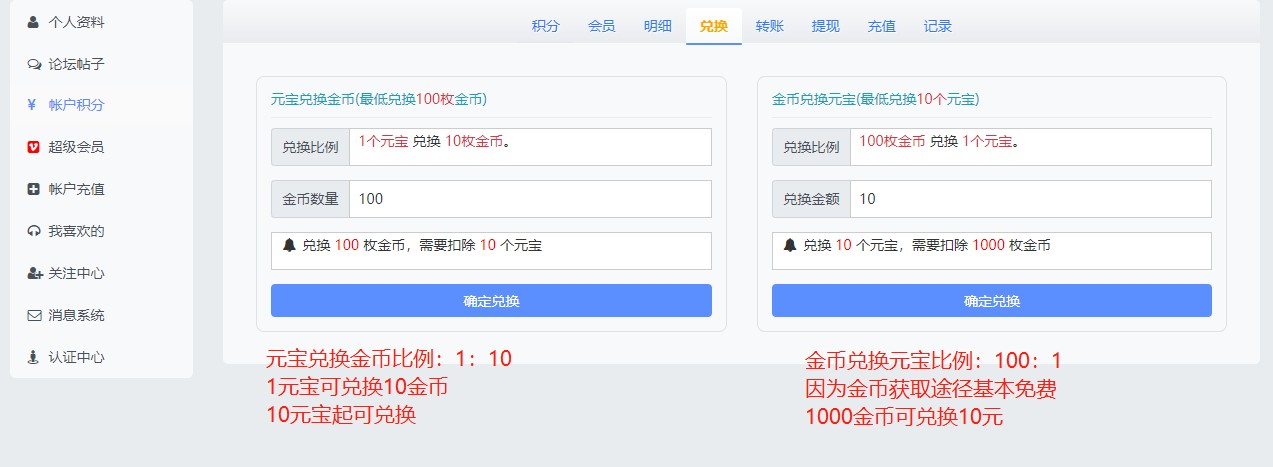Click the 金币数量 input field
1273x467 pixels.
click(530, 199)
